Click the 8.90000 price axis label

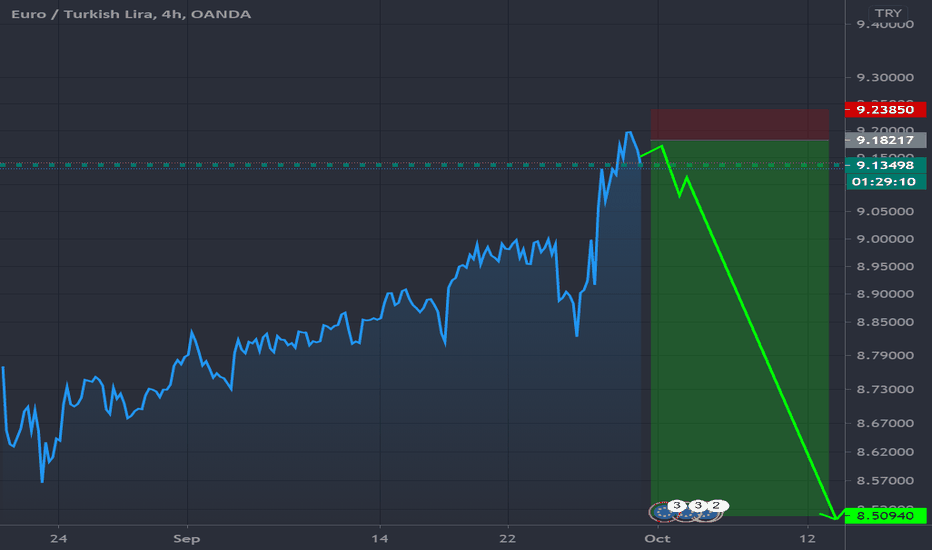[x=885, y=294]
